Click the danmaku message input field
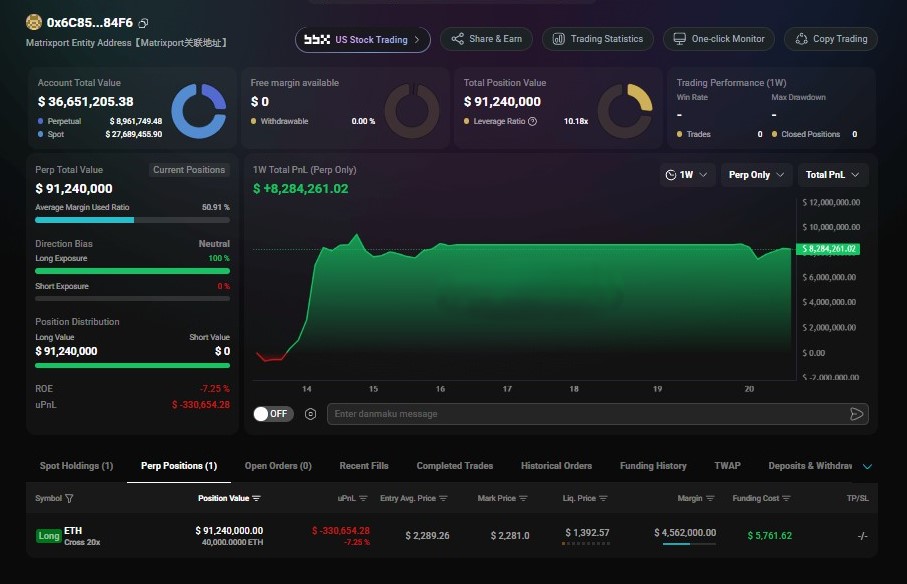Screen dimensions: 907x584 coord(585,414)
